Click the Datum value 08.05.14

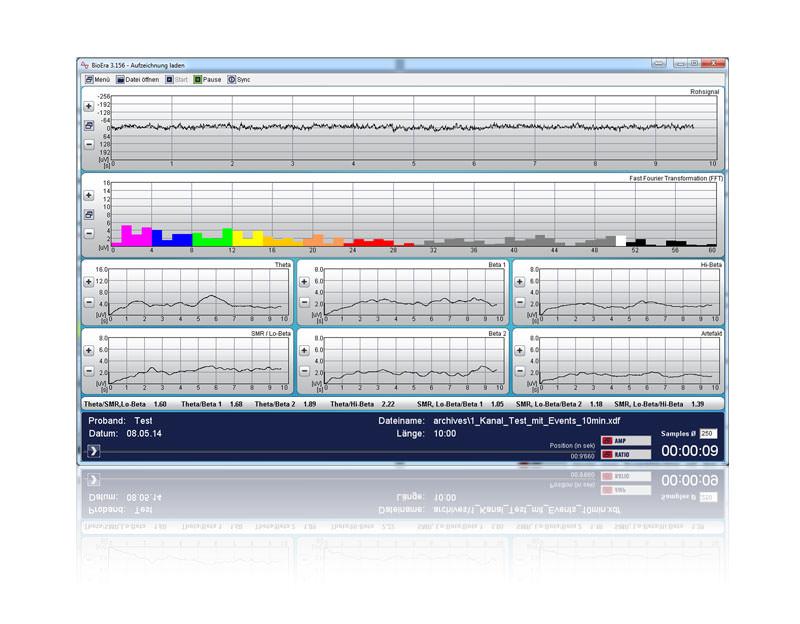point(144,434)
